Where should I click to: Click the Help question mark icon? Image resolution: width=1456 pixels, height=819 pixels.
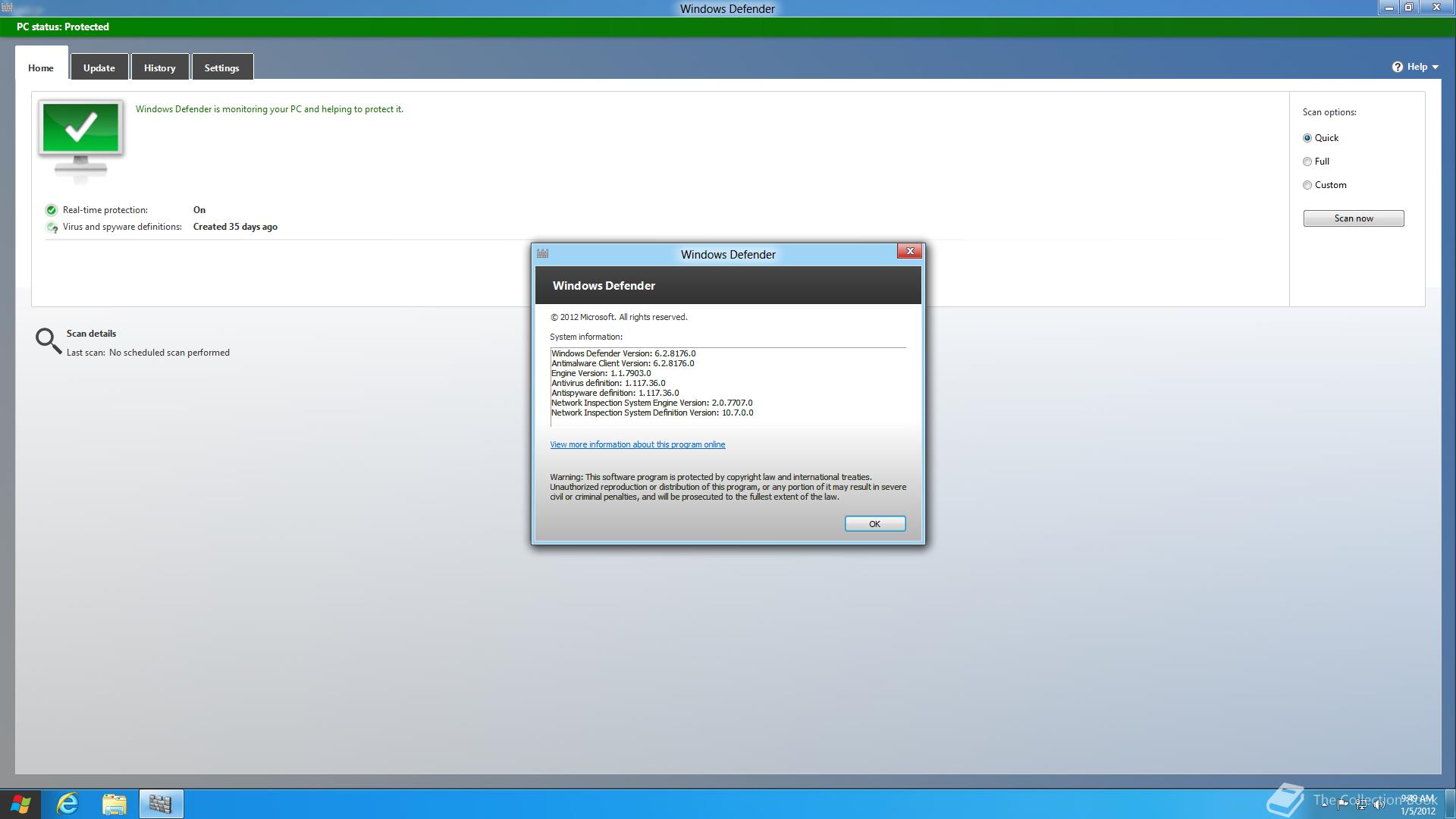pos(1398,67)
